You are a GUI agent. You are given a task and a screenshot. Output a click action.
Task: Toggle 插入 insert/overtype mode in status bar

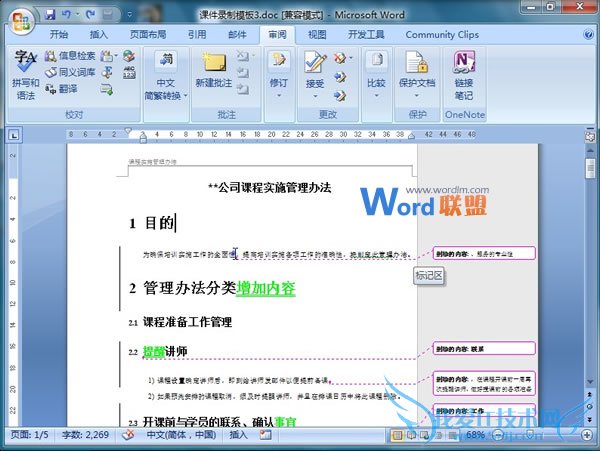pos(238,435)
